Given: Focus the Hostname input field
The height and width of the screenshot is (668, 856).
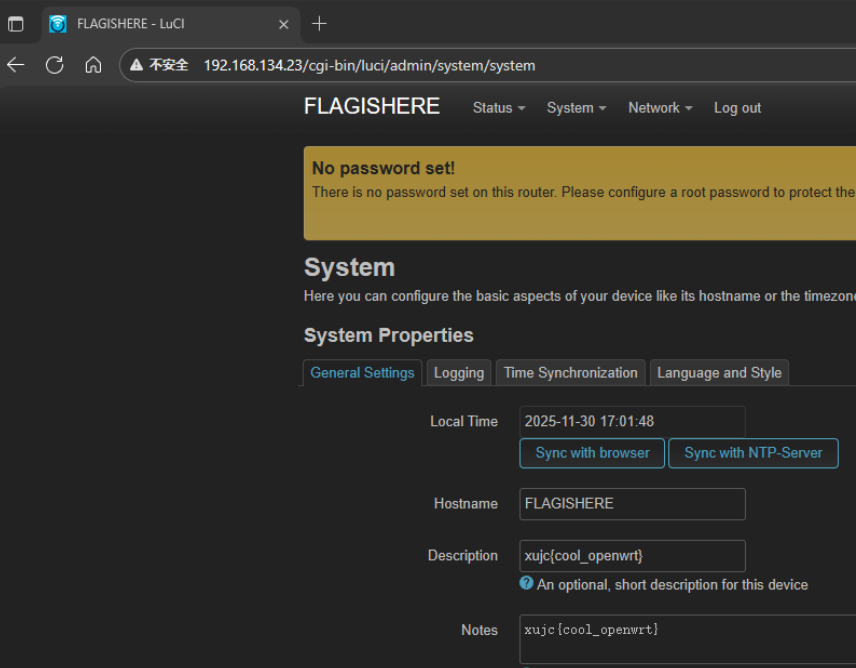Looking at the screenshot, I should [632, 504].
